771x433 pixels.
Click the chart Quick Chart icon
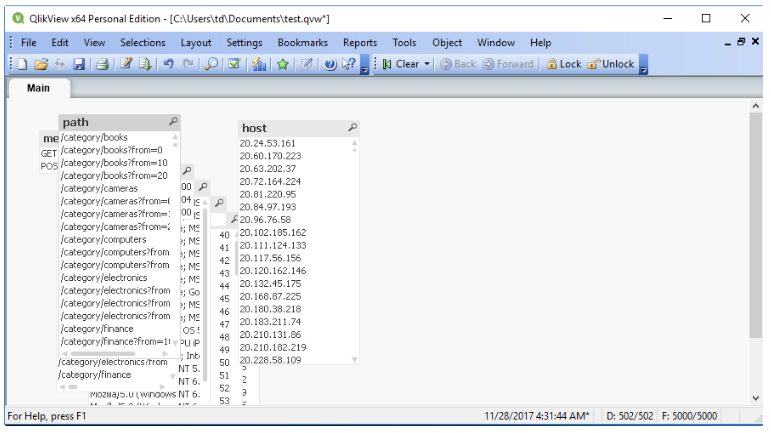click(x=259, y=64)
